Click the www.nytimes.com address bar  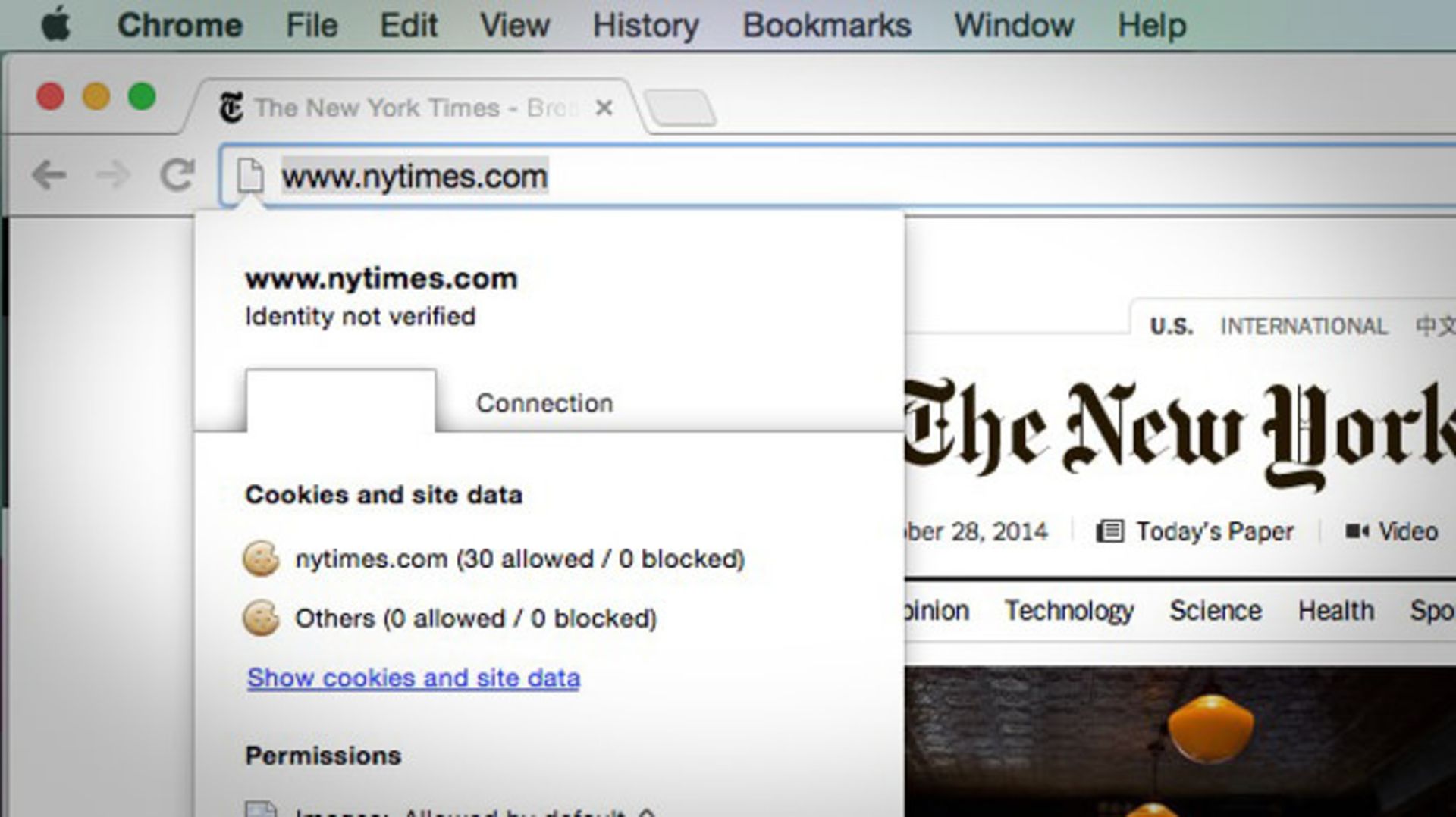click(x=837, y=175)
